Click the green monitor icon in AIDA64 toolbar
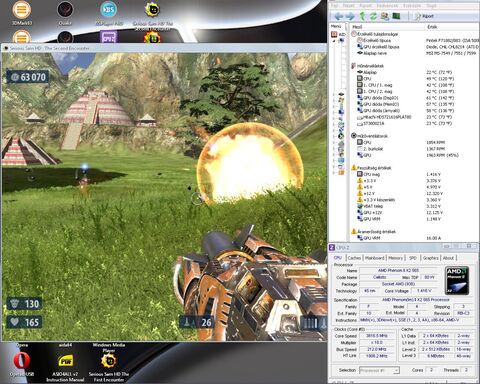Image resolution: width=480 pixels, height=384 pixels. 396,16
